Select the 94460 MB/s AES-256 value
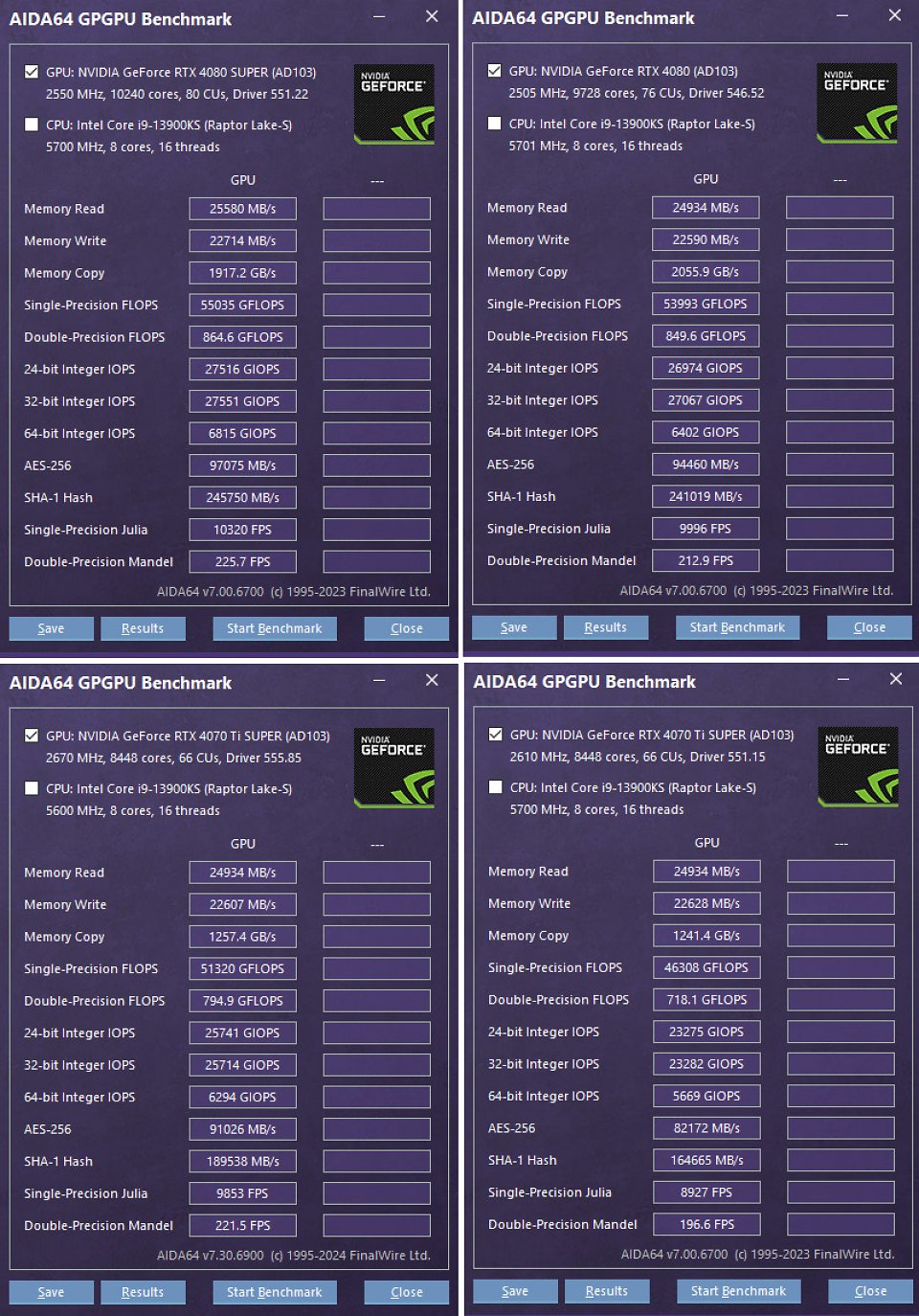 (x=706, y=465)
